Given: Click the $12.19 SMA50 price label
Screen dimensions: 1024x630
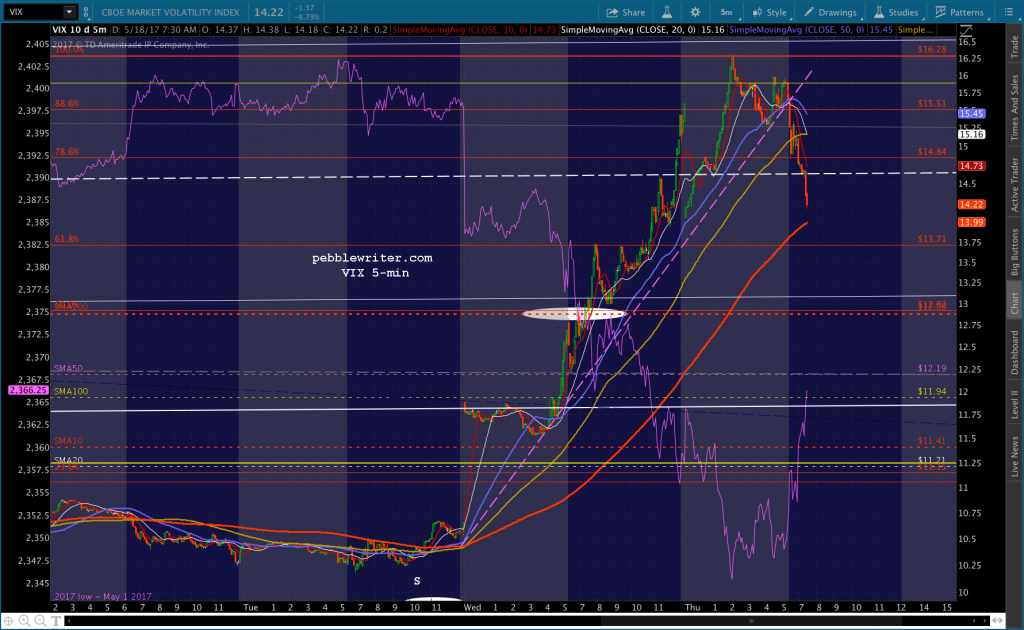Looking at the screenshot, I should 932,368.
